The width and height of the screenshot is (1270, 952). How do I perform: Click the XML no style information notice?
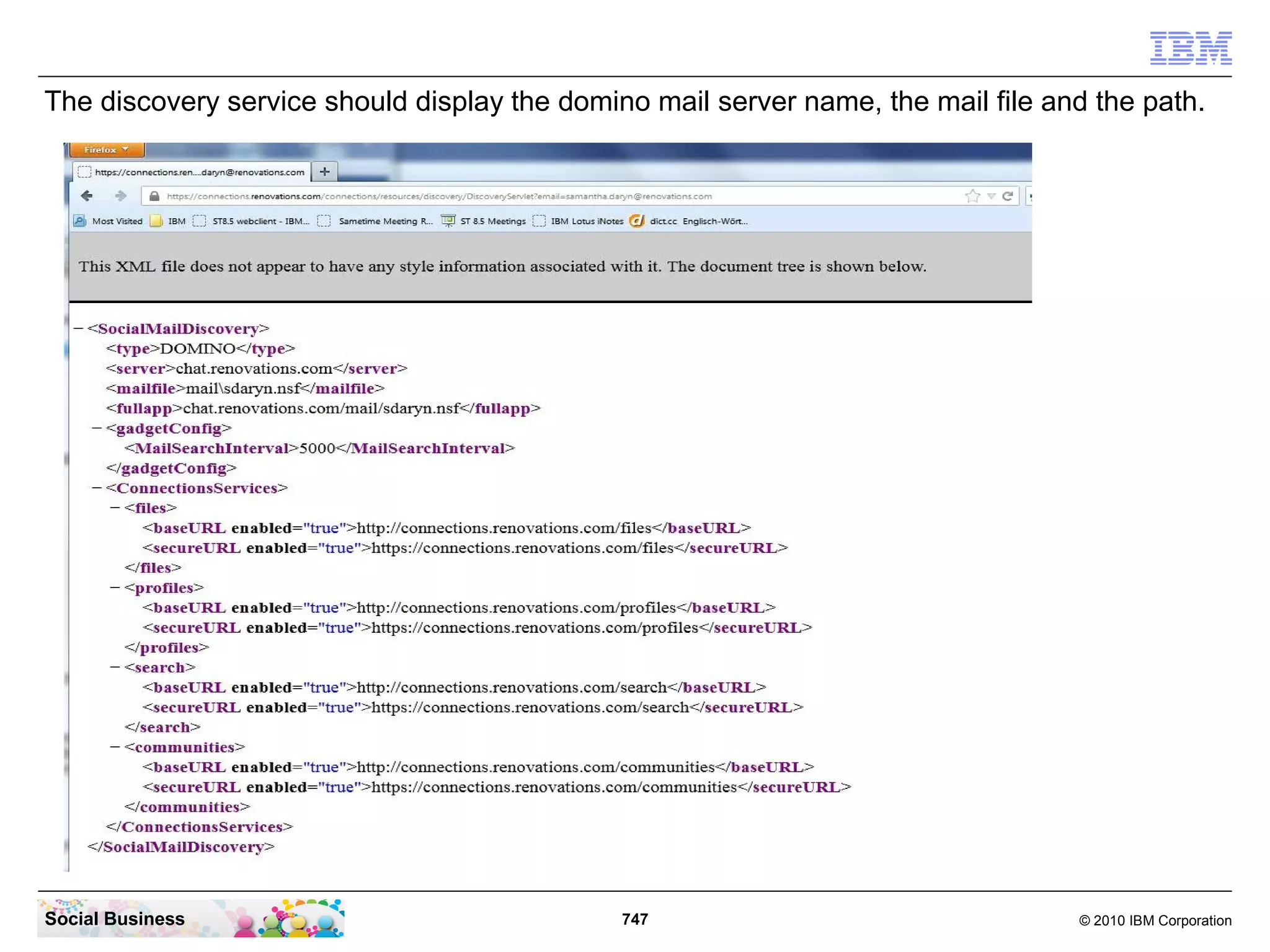pyautogui.click(x=502, y=267)
